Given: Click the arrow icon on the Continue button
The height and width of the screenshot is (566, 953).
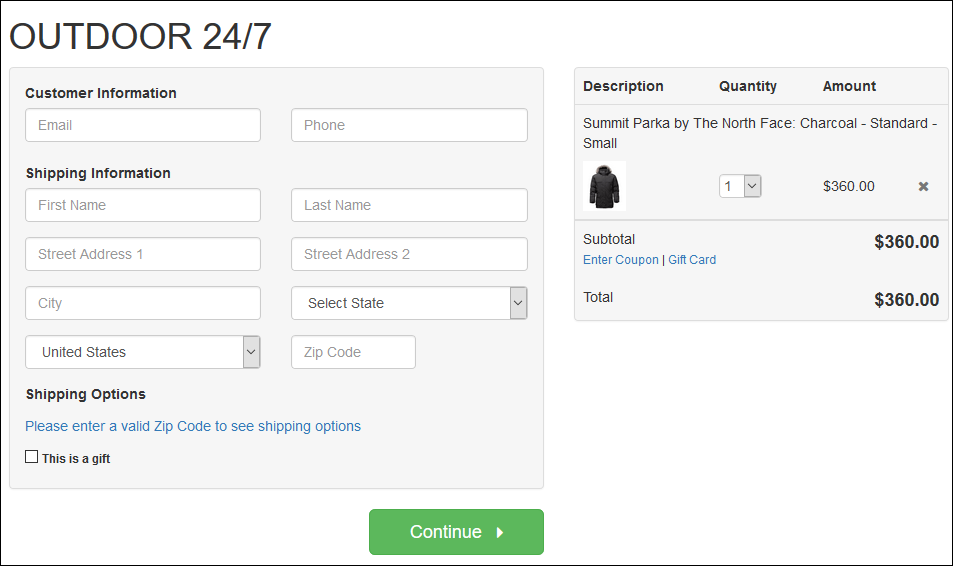Looking at the screenshot, I should pos(500,533).
